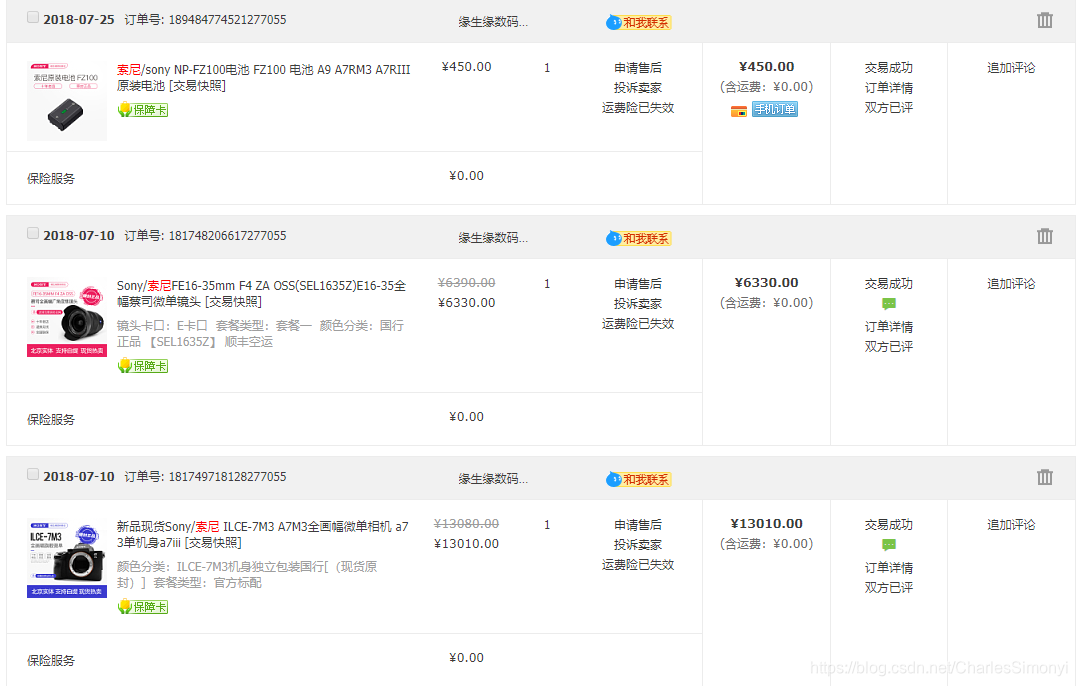Click 双方已评 in the ¥6330.00 order
Viewport: 1077px width, 686px height.
889,347
